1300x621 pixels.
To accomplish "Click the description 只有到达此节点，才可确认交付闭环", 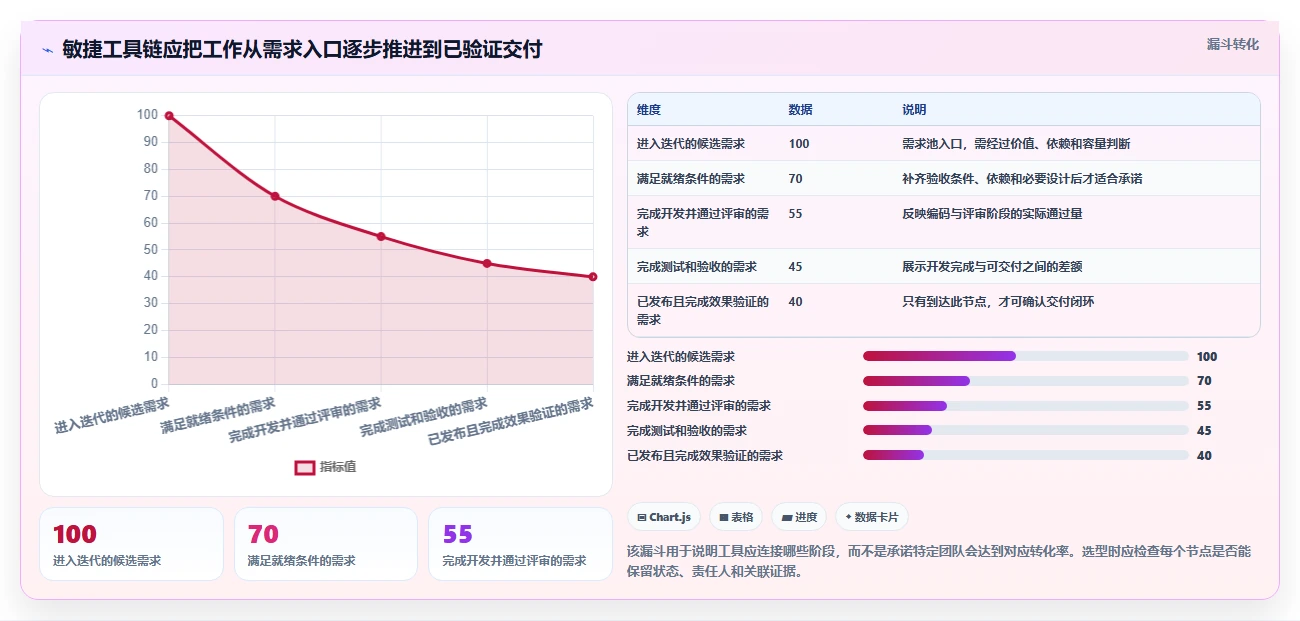I will (x=998, y=302).
